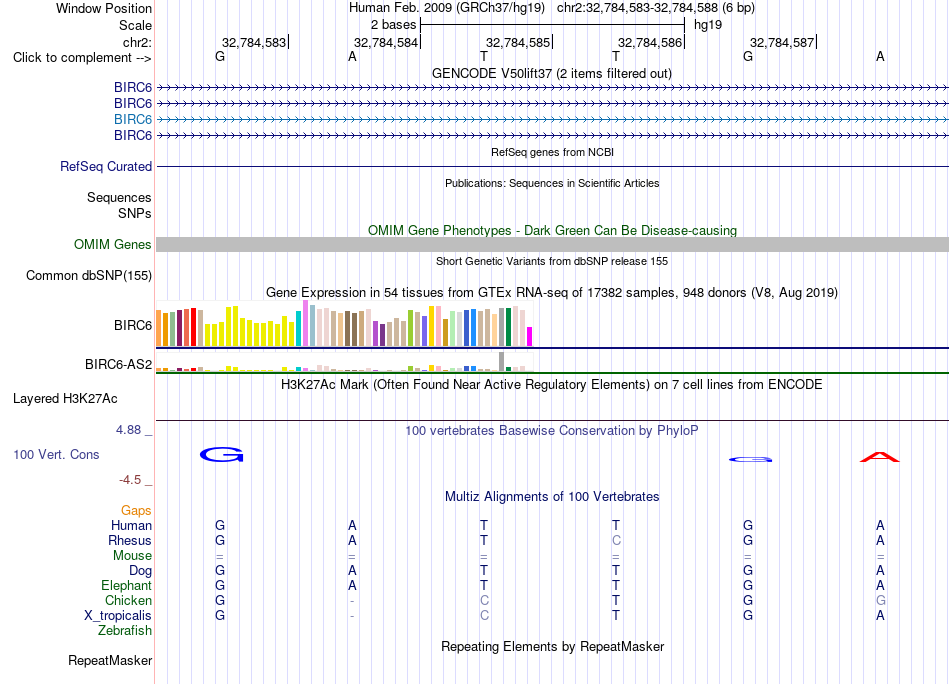Click the BIRC6 GTEx expression bar chart
950x684 pixels.
click(344, 325)
